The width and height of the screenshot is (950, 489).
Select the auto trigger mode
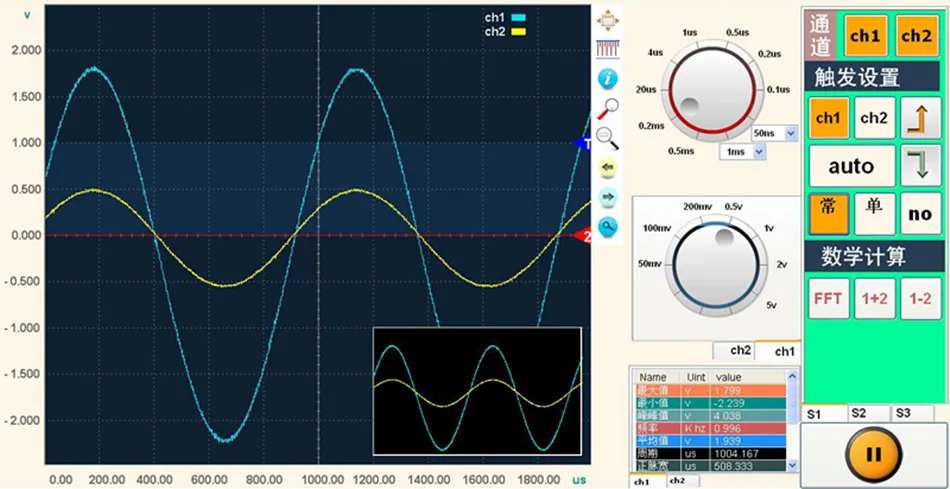852,165
